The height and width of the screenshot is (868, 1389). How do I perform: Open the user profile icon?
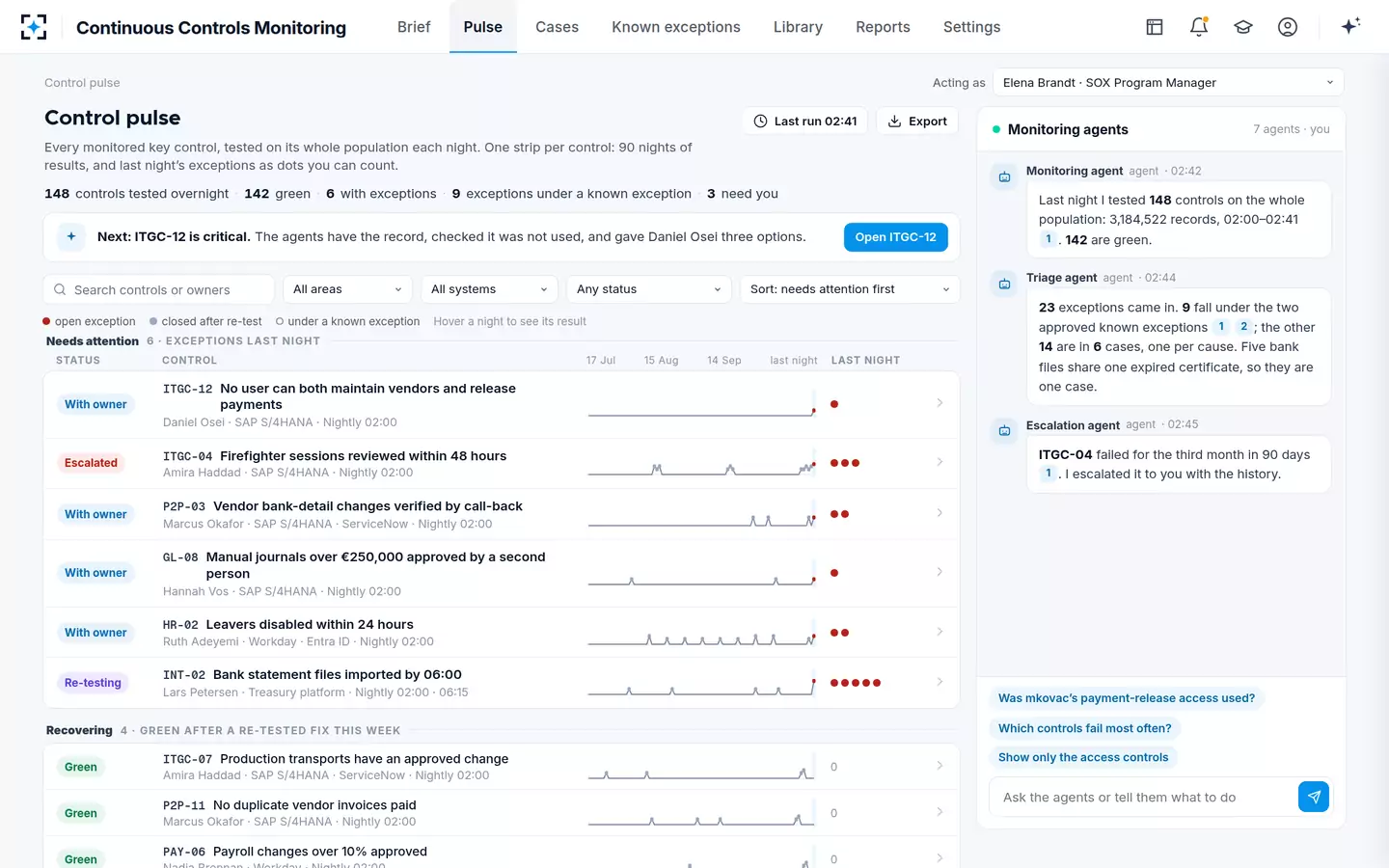click(x=1288, y=27)
